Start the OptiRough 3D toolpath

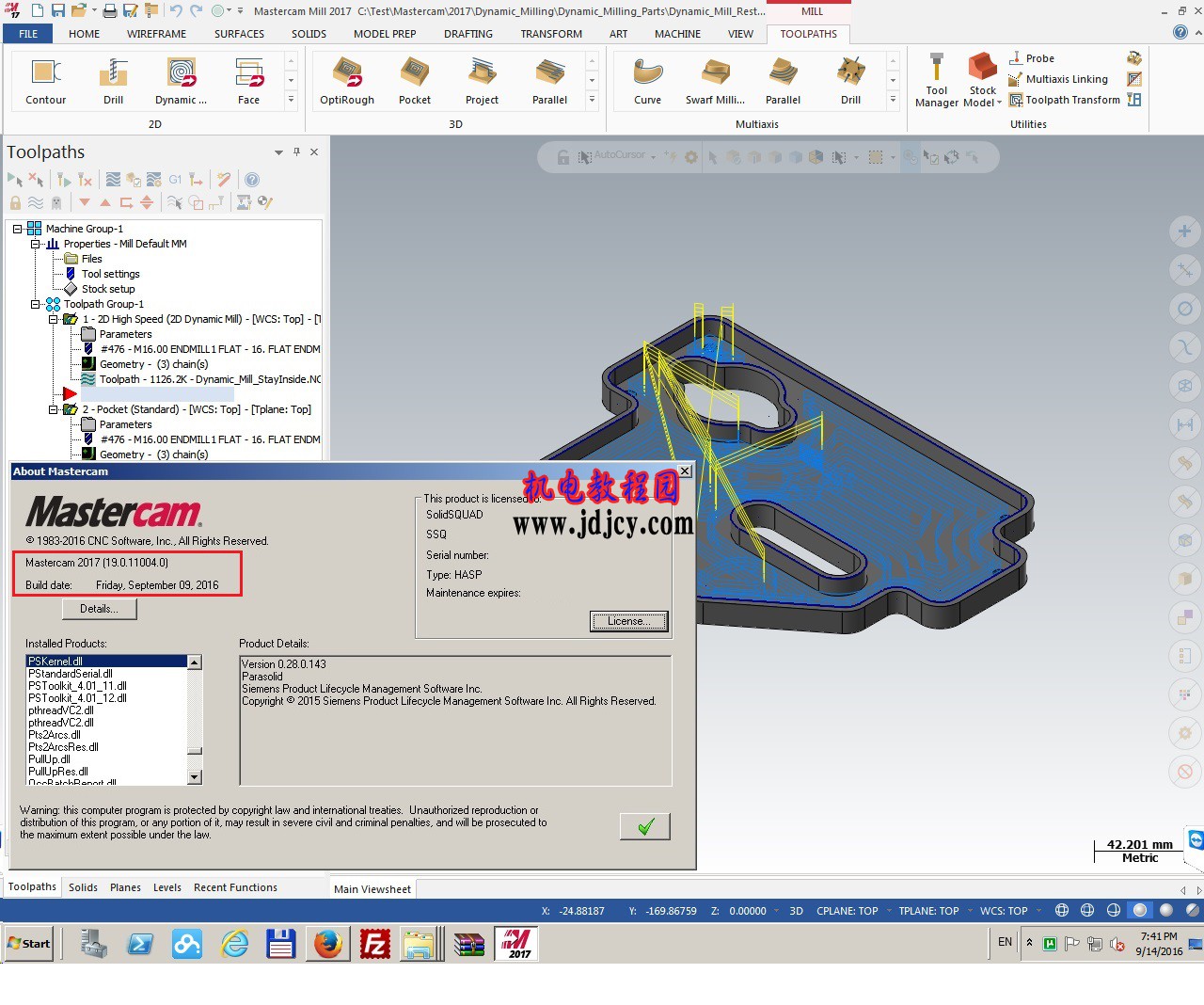[347, 81]
